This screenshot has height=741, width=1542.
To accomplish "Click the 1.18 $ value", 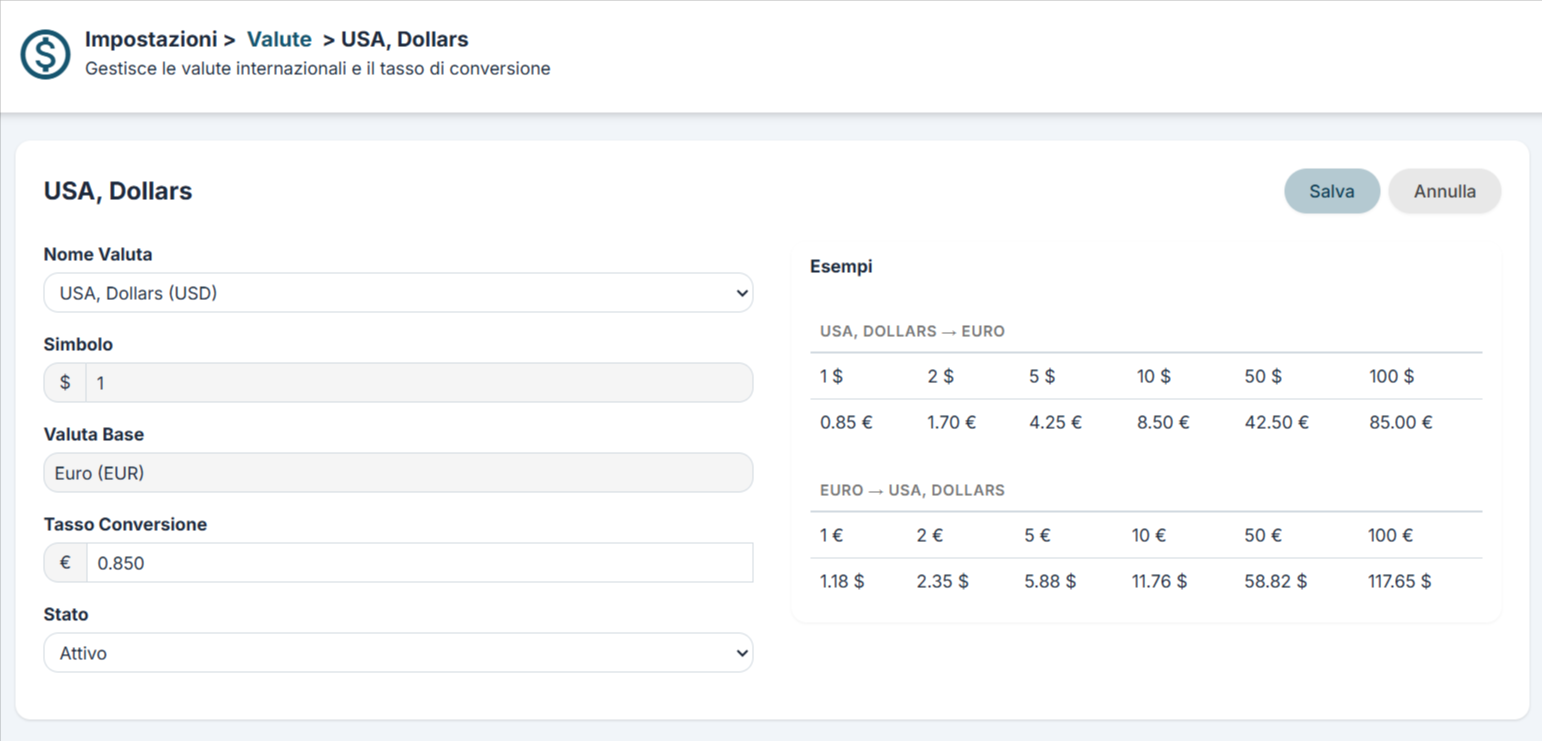I will click(x=842, y=581).
